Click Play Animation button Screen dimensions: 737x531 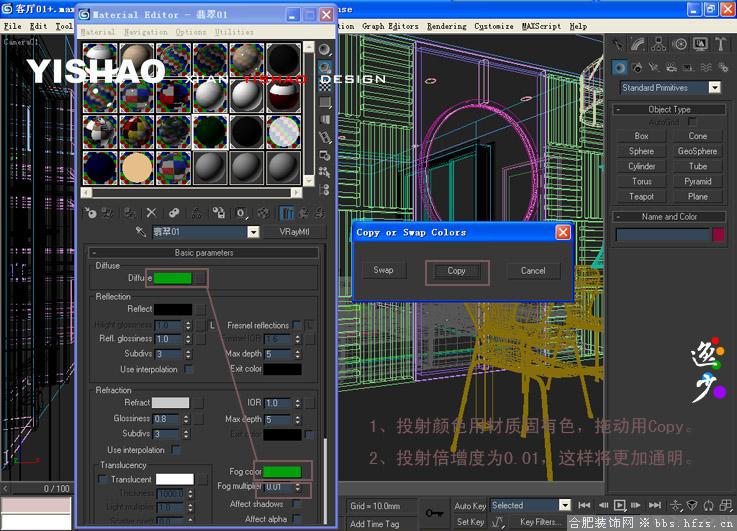pyautogui.click(x=619, y=505)
